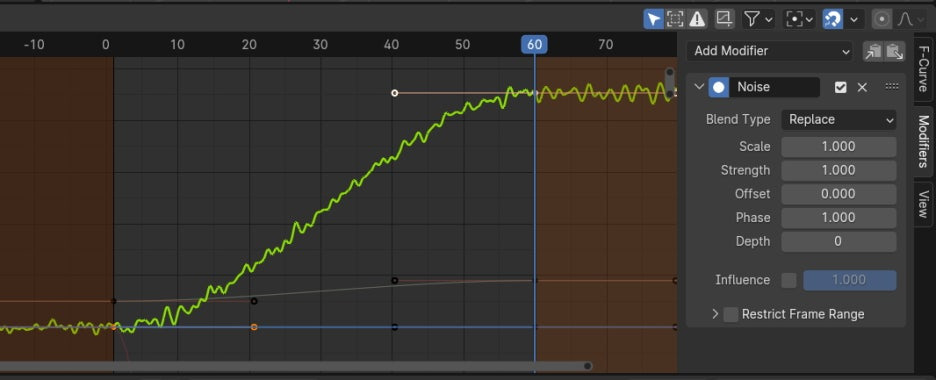Screen dimensions: 936x380
Task: Select orange keyframe at frame 20
Action: [254, 327]
